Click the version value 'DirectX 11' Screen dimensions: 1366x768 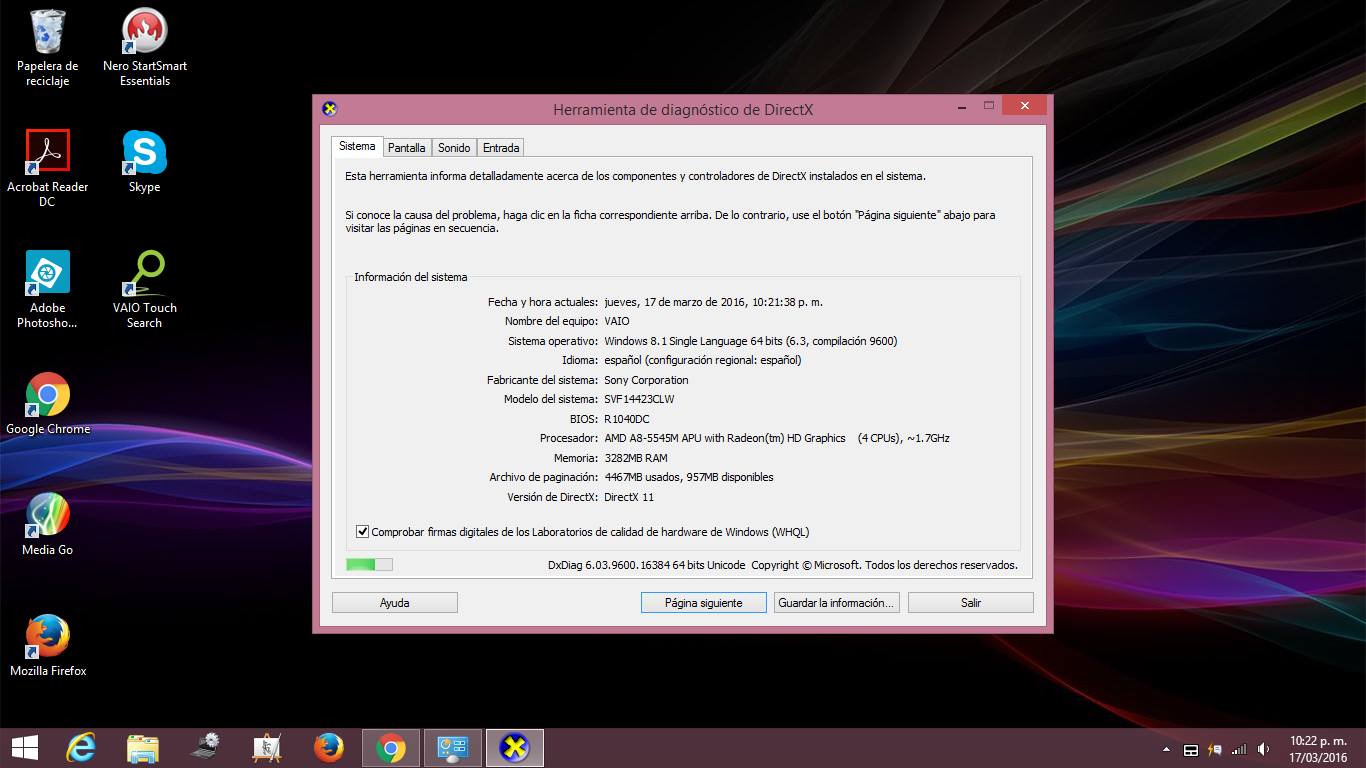pos(629,497)
